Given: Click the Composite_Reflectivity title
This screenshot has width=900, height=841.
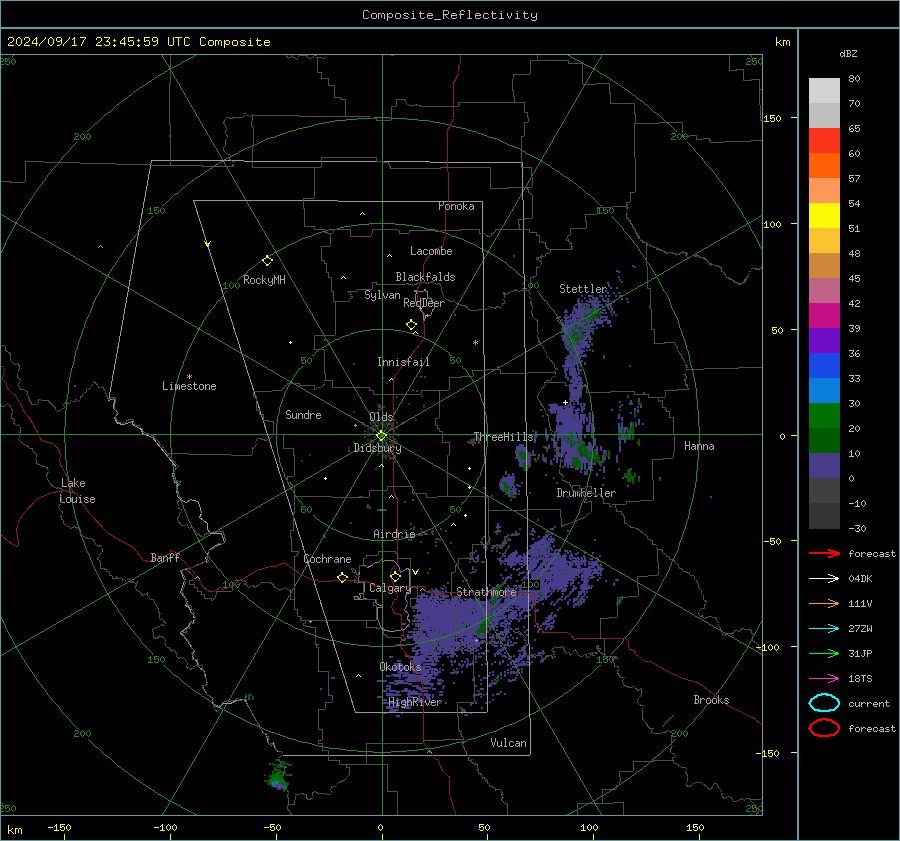Looking at the screenshot, I should 449,15.
